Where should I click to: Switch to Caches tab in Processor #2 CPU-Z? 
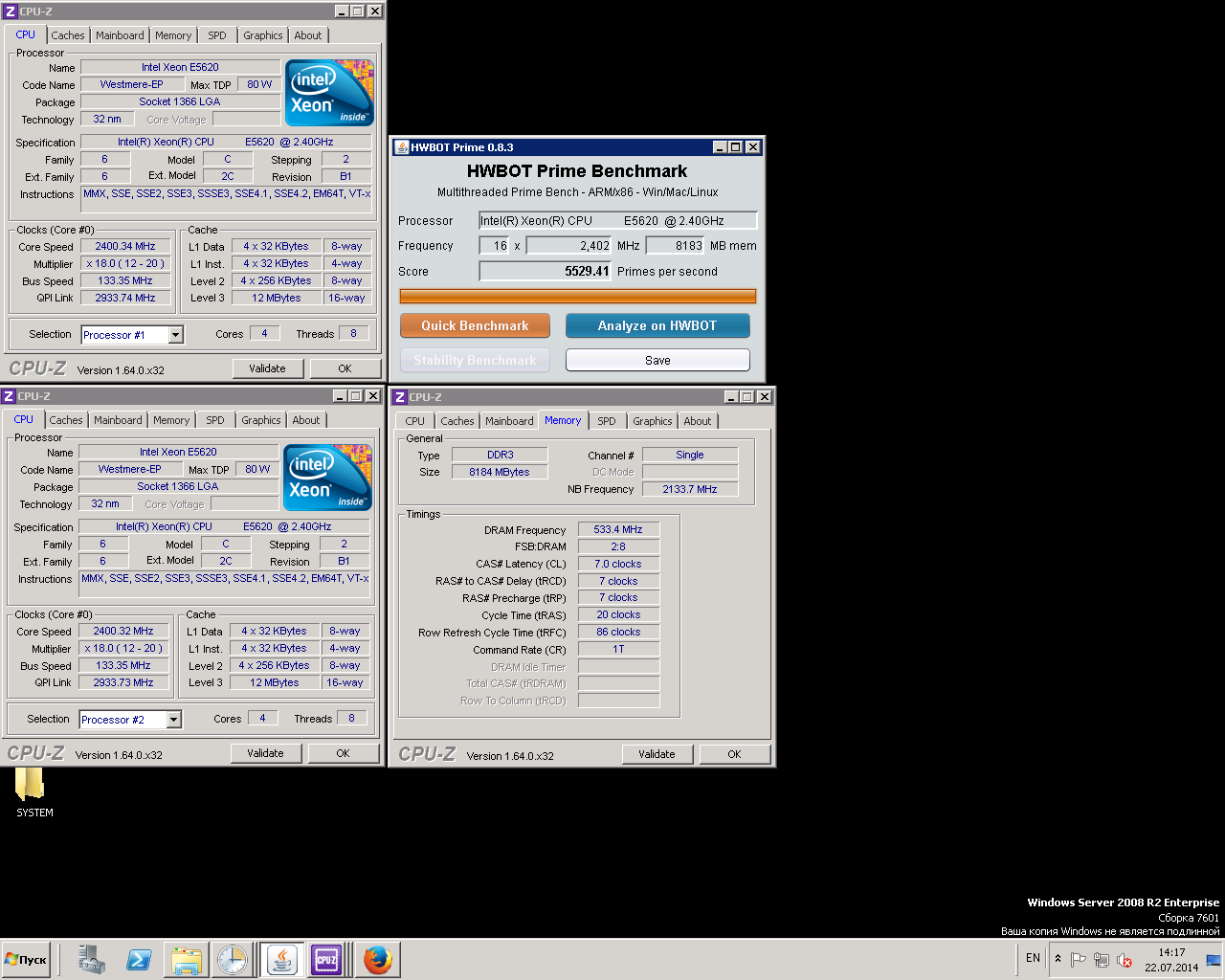click(x=66, y=420)
